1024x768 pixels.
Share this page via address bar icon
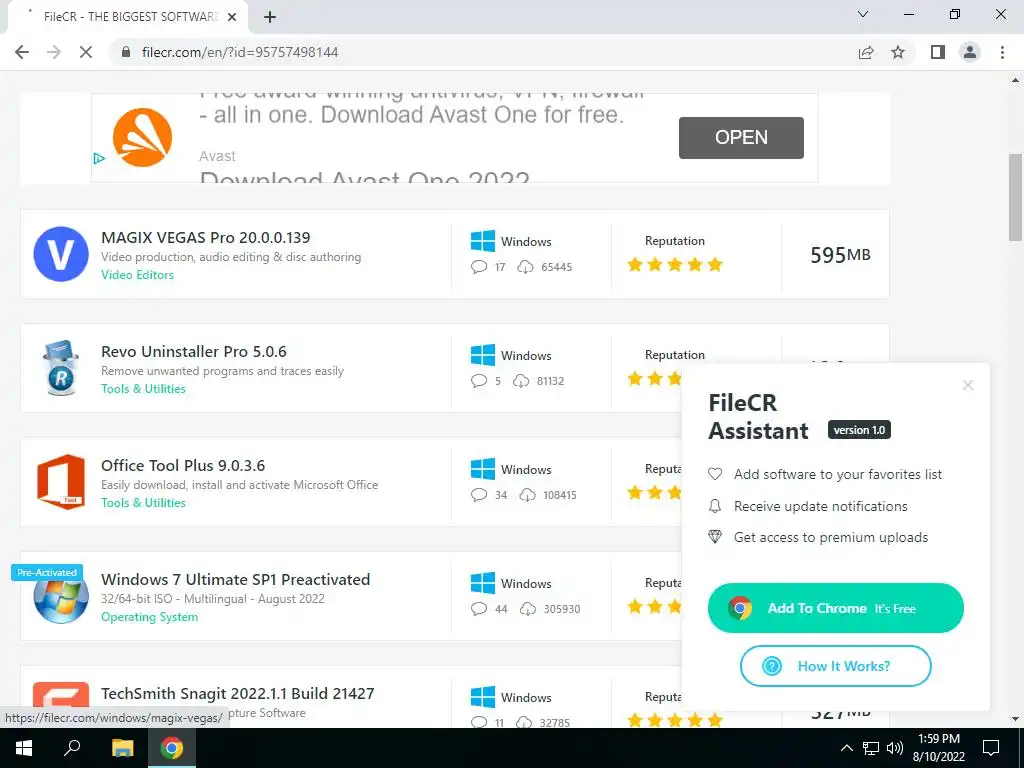pyautogui.click(x=866, y=52)
